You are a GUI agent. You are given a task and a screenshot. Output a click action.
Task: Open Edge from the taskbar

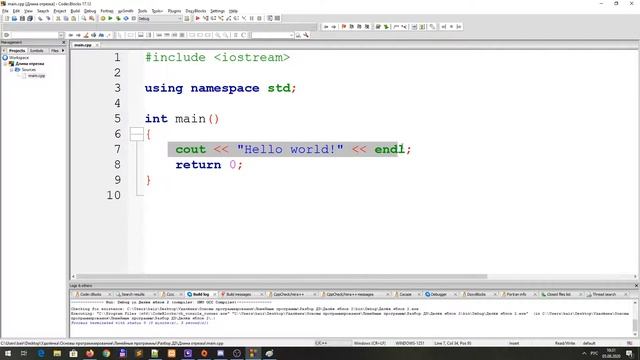point(41,353)
